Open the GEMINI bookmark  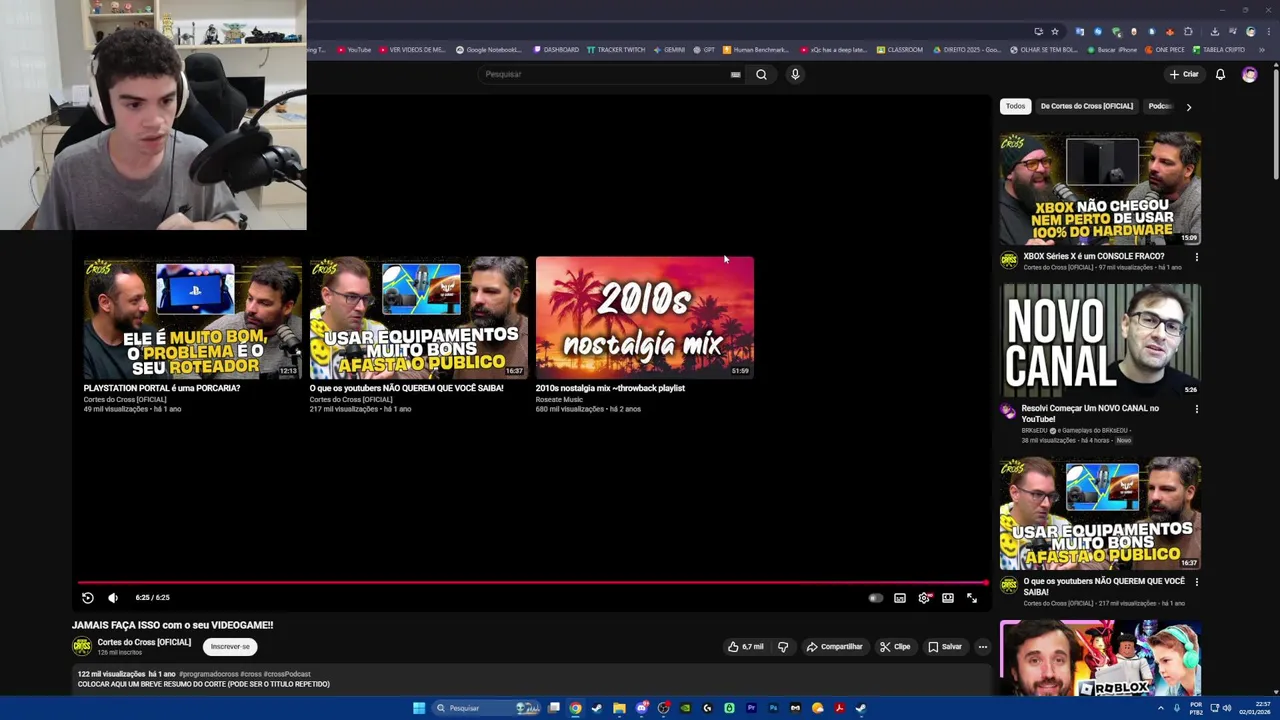(x=670, y=50)
